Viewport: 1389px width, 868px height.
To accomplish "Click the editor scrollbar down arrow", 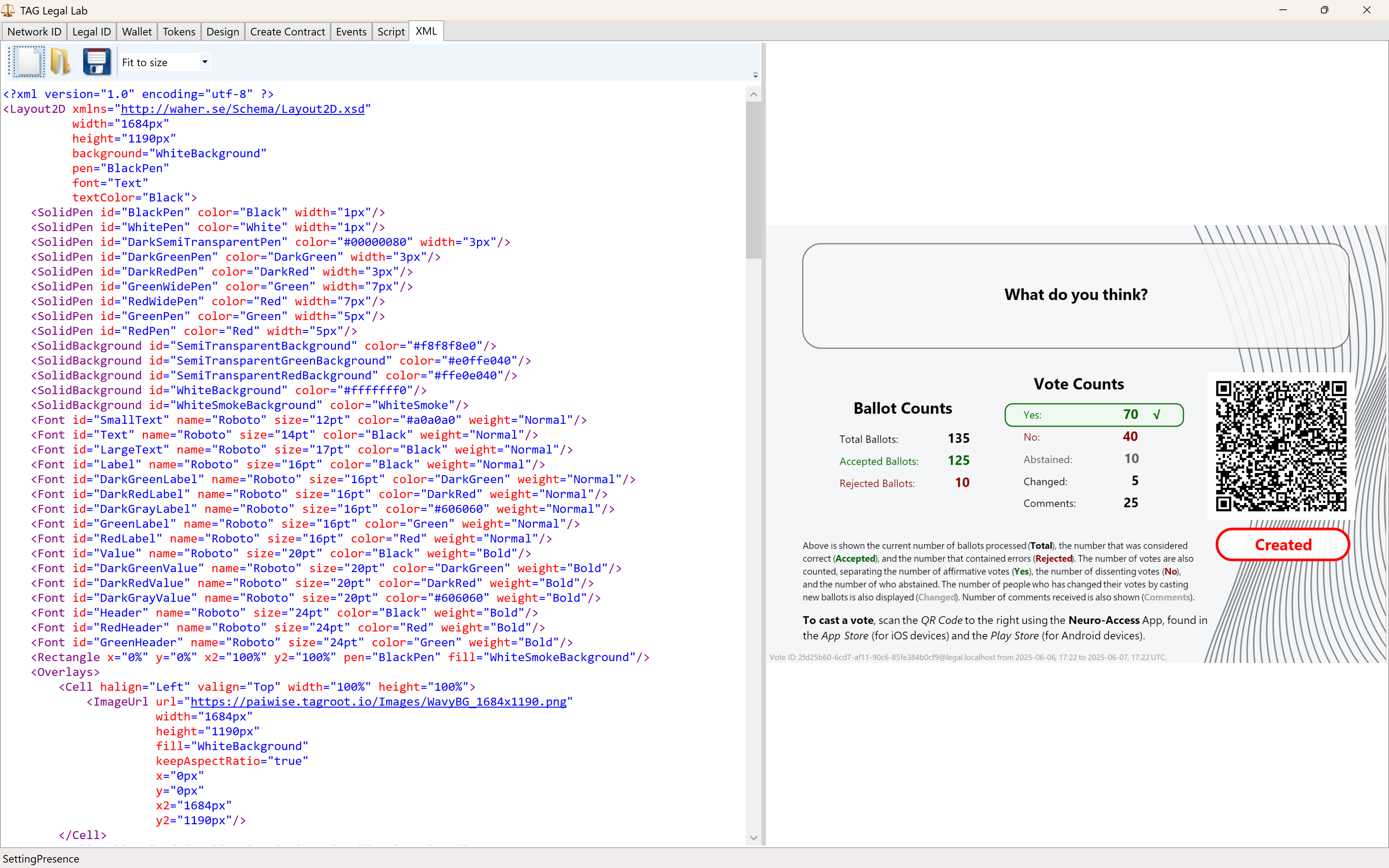I will (753, 838).
